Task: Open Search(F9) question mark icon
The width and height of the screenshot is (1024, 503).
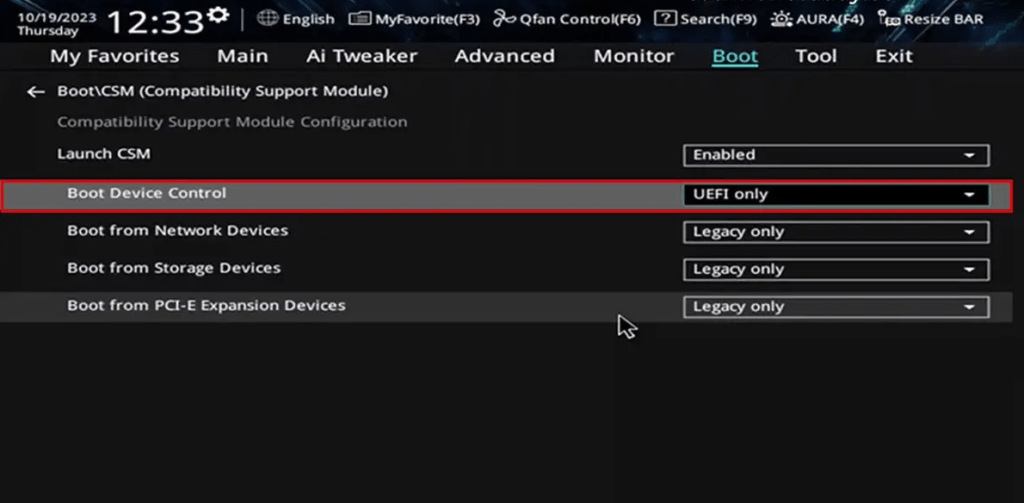Action: 664,19
